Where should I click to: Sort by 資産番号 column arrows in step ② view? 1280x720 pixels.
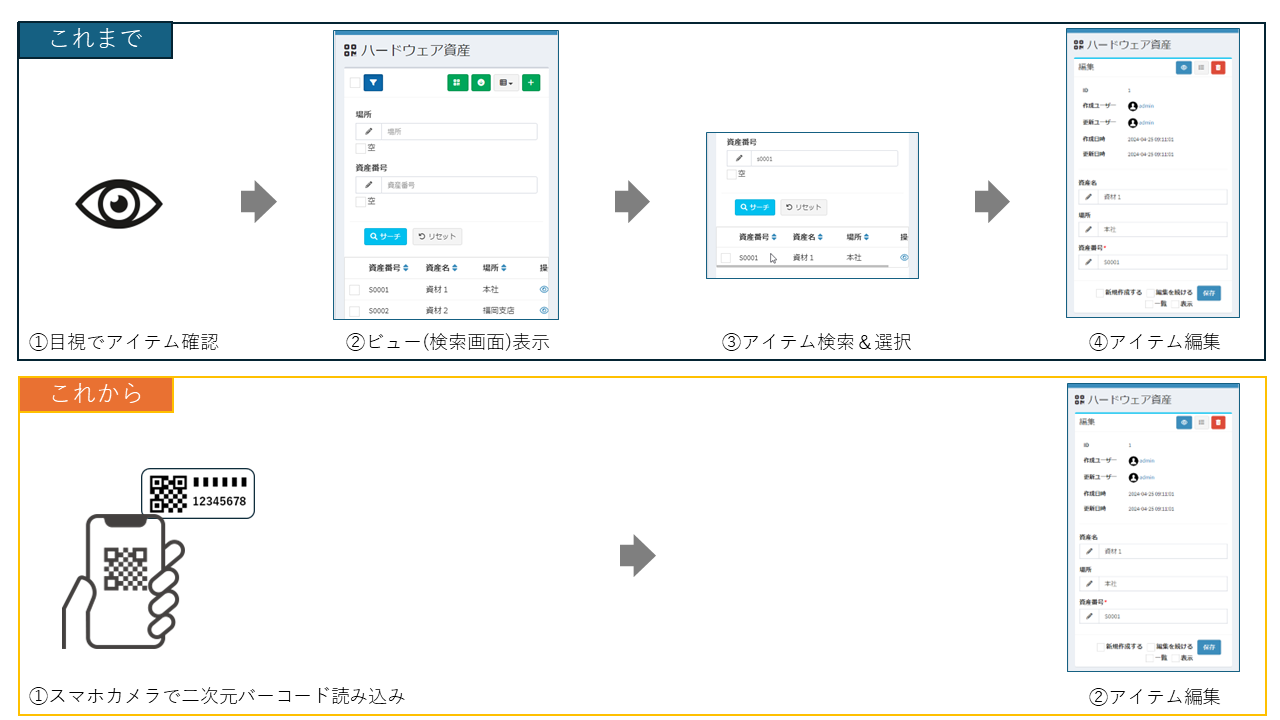pos(406,268)
